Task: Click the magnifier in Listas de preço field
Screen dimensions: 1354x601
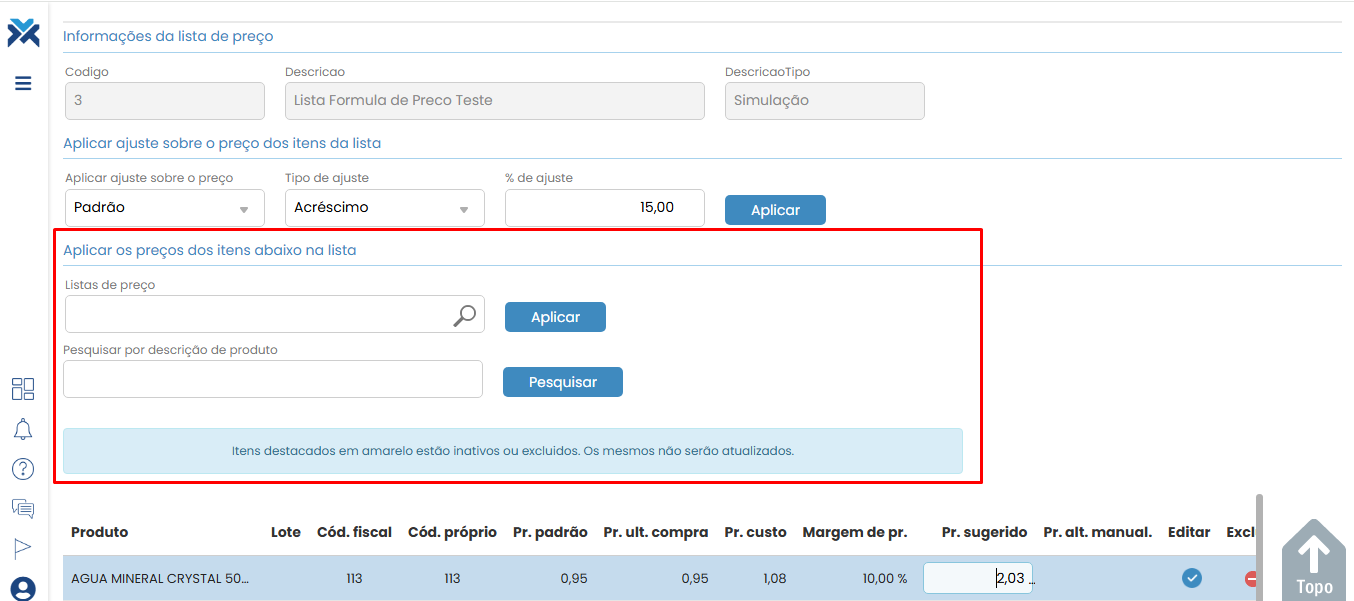Action: click(x=465, y=316)
